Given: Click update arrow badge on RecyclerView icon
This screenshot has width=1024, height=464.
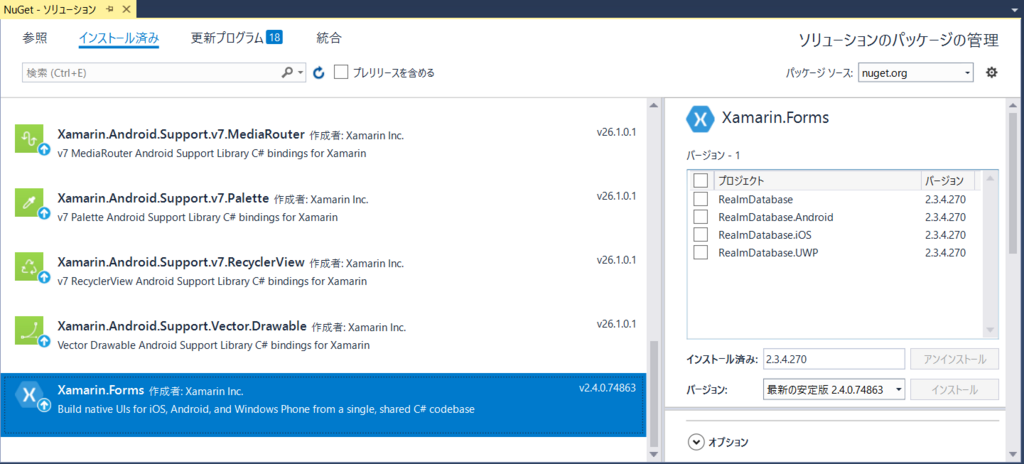Looking at the screenshot, I should pos(44,278).
